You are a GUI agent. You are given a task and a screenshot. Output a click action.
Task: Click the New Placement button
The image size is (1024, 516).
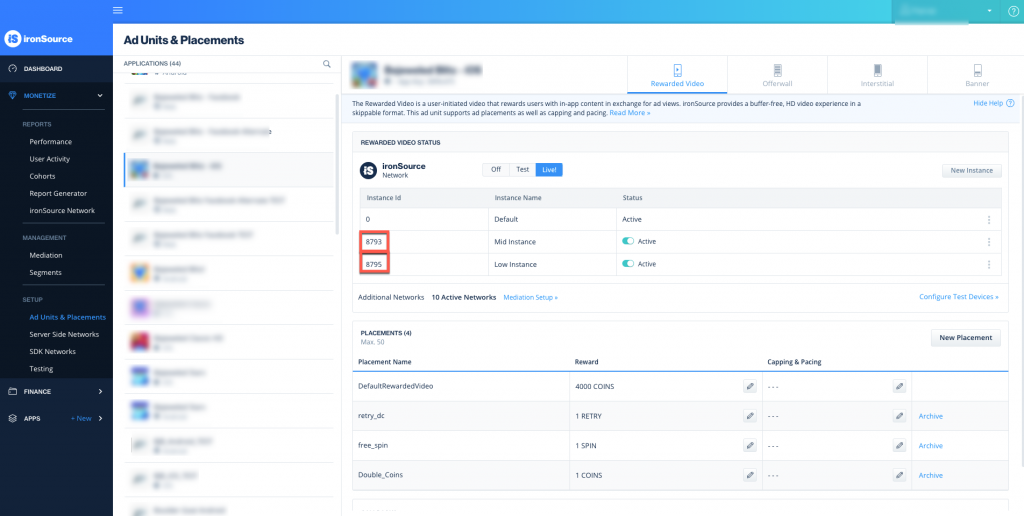coord(965,338)
